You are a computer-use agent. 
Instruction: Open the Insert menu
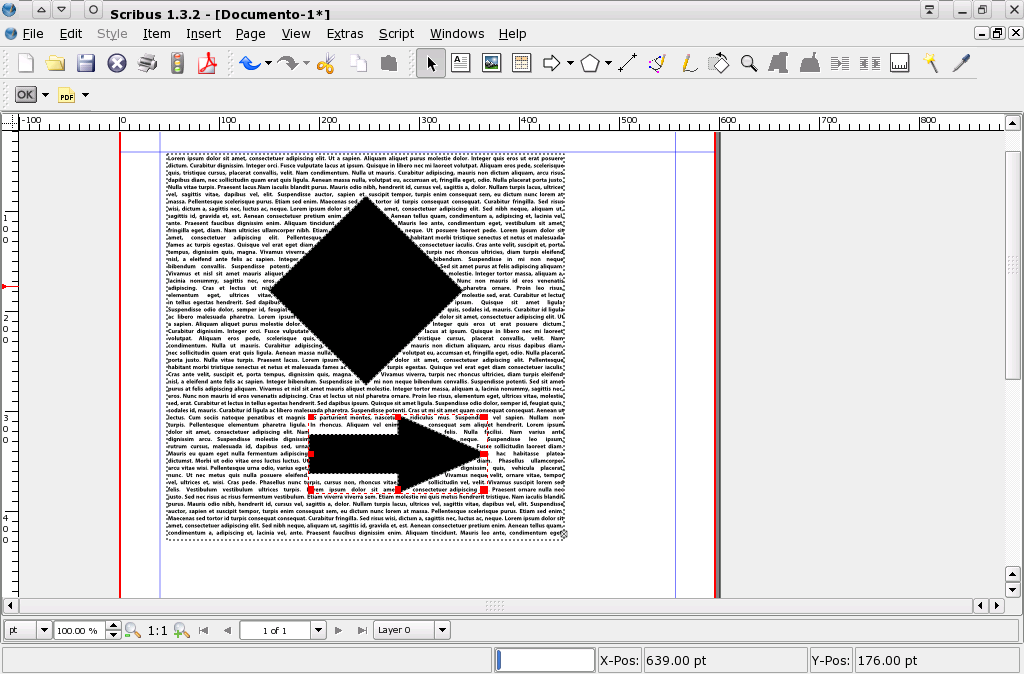[203, 33]
